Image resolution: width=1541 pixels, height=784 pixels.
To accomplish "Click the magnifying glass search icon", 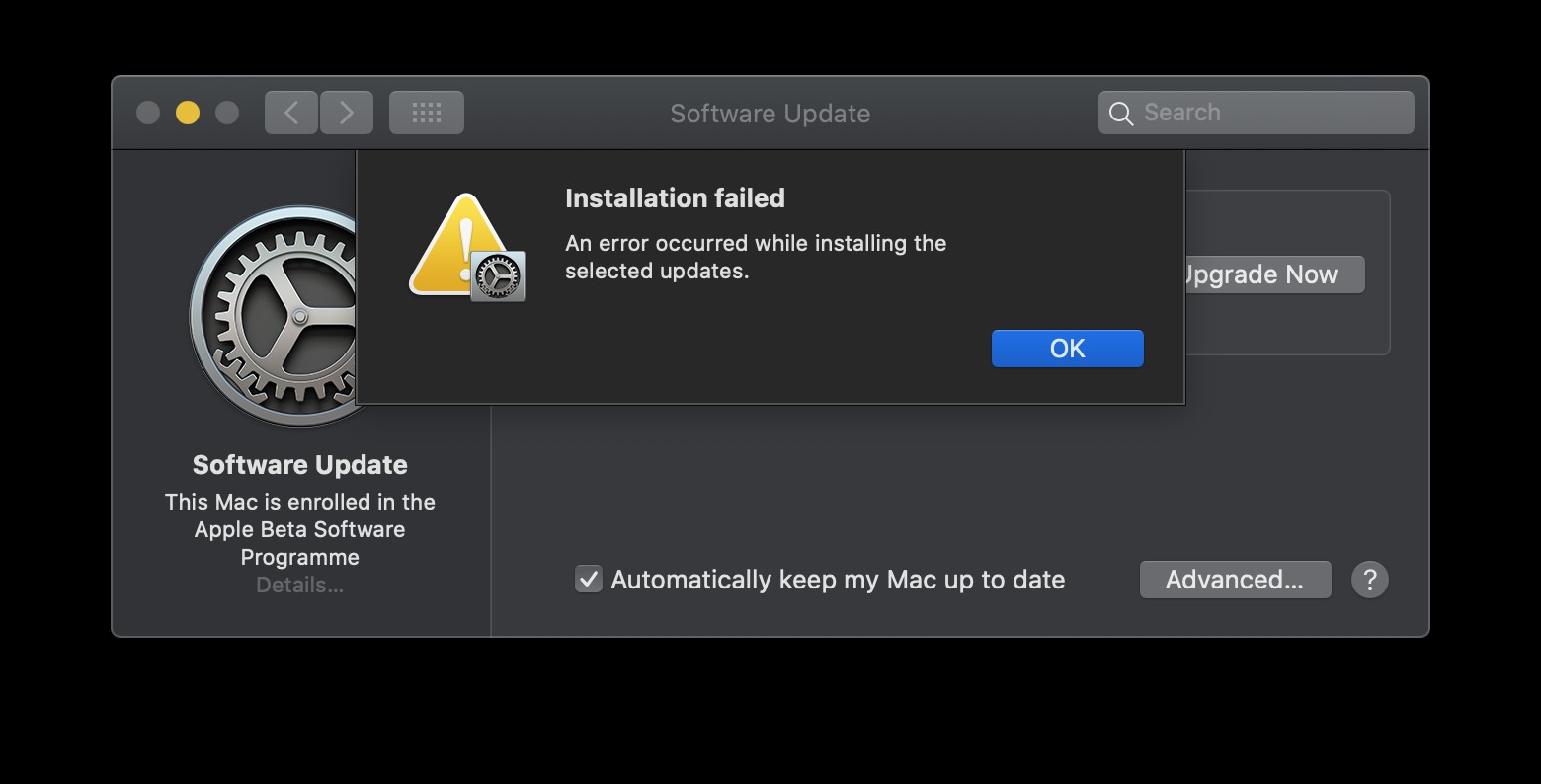I will point(1120,113).
